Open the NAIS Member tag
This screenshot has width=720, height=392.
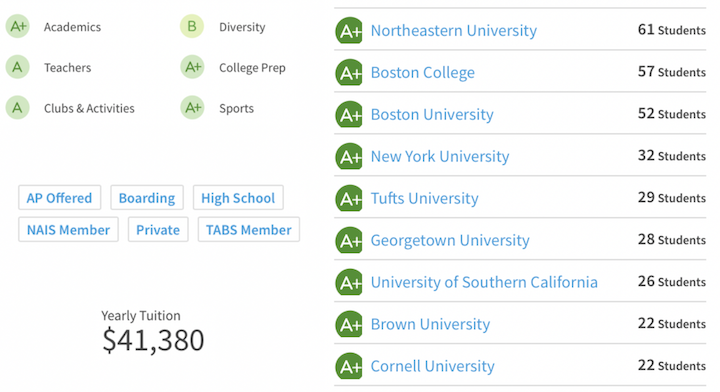click(x=68, y=230)
